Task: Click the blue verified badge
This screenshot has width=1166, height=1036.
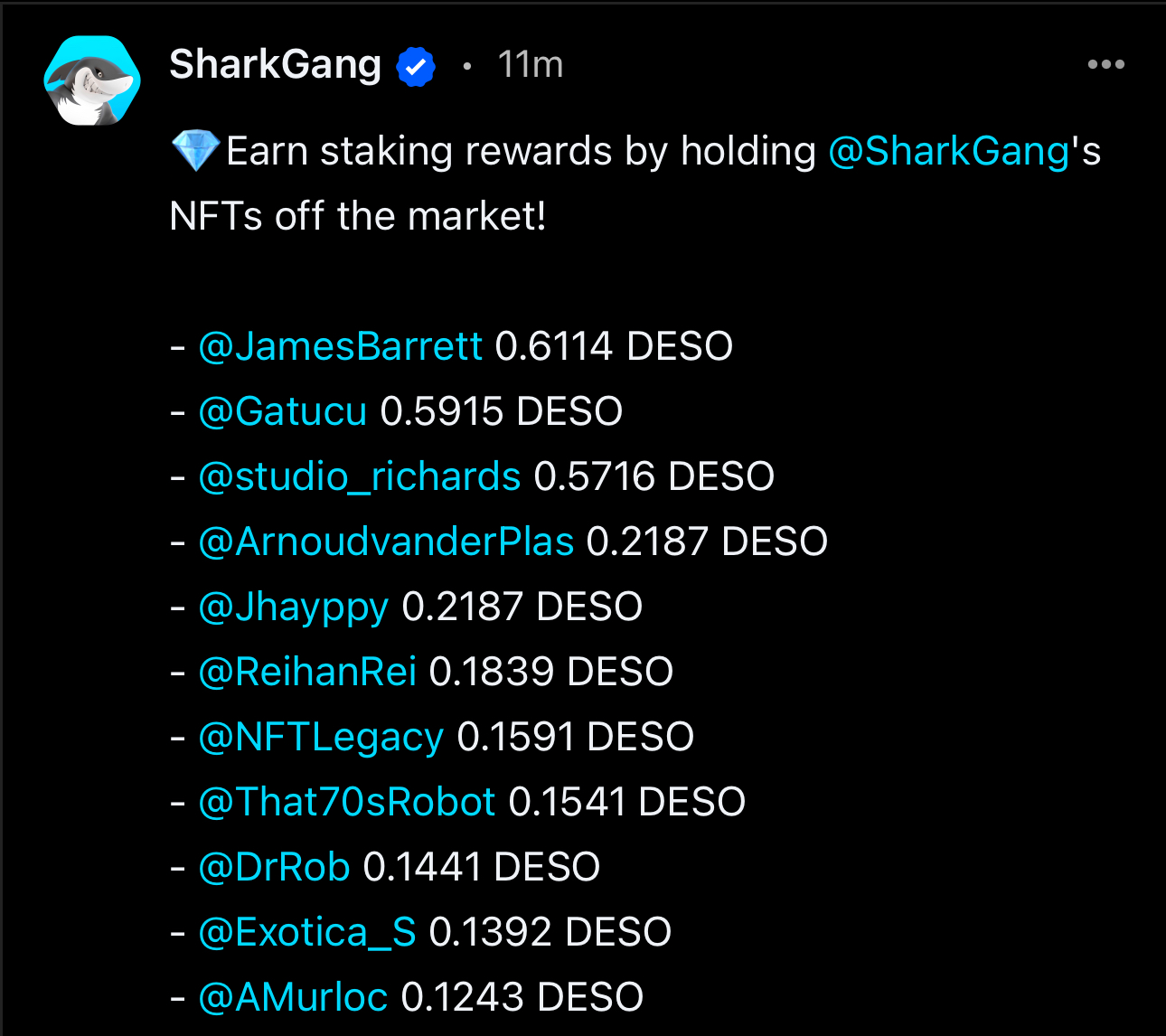Action: [x=416, y=67]
